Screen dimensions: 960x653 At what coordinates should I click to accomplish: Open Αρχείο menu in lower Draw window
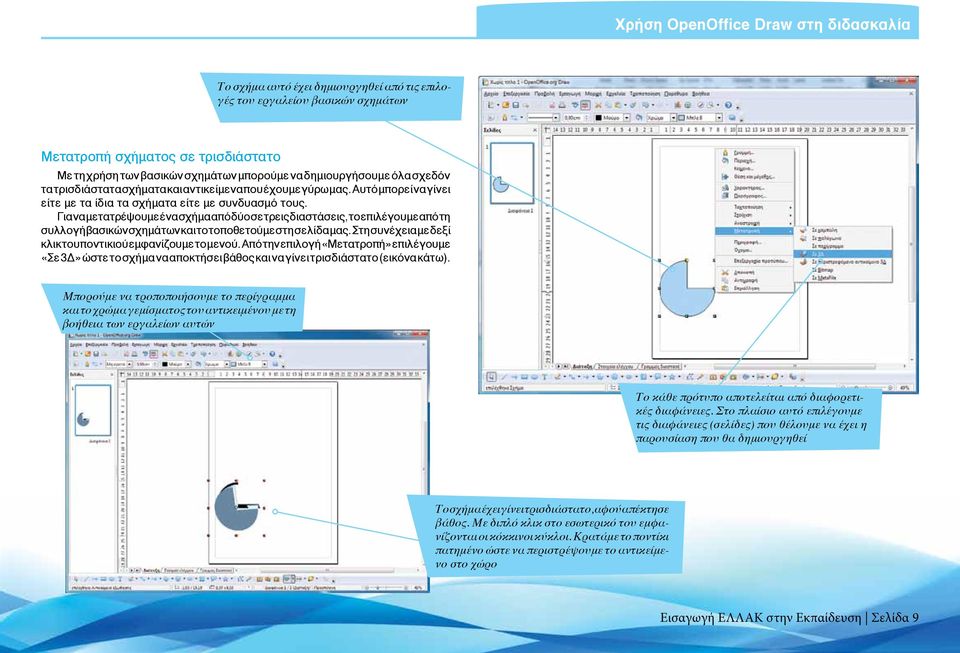75,345
